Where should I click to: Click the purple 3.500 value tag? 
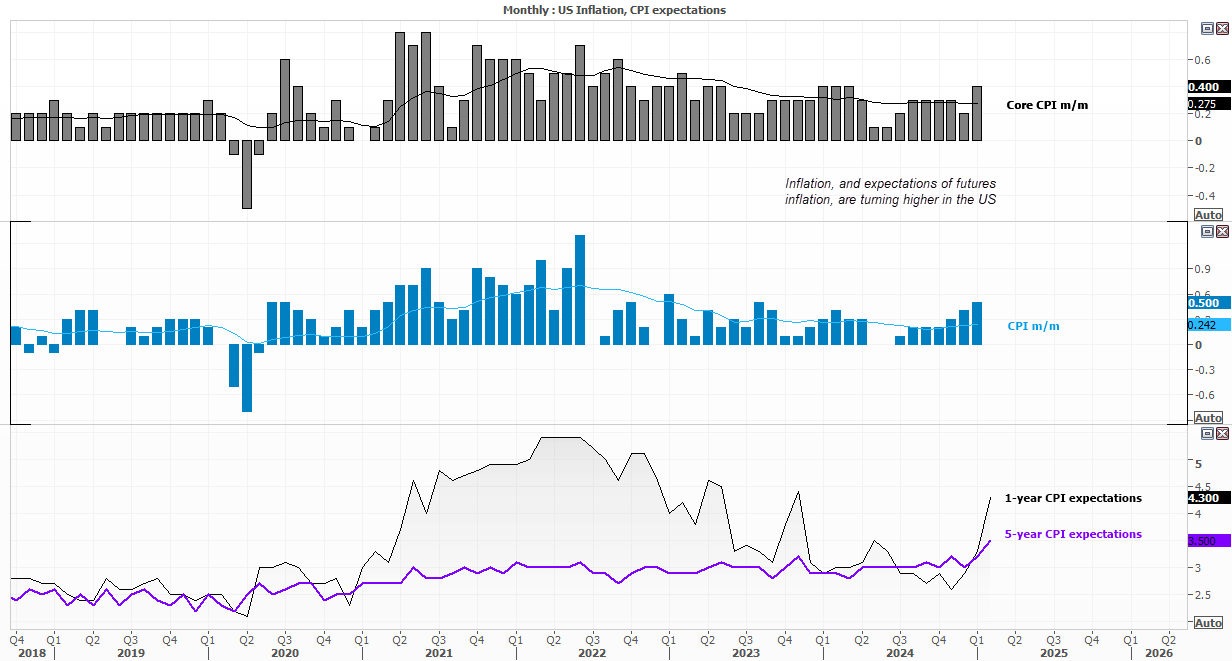tap(1203, 541)
